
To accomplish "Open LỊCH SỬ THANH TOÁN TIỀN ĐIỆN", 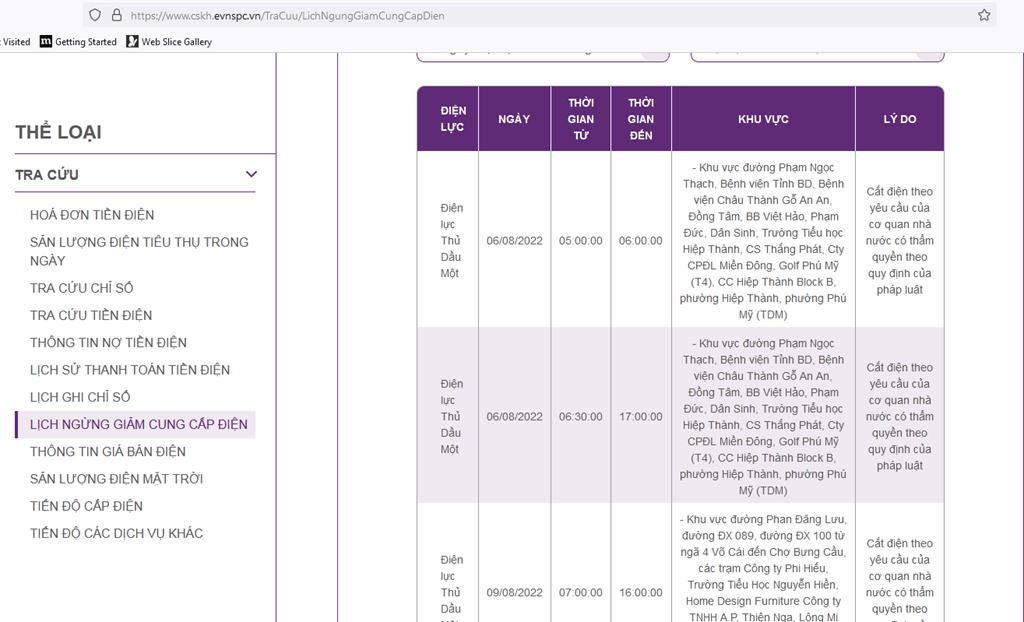I will point(130,370).
